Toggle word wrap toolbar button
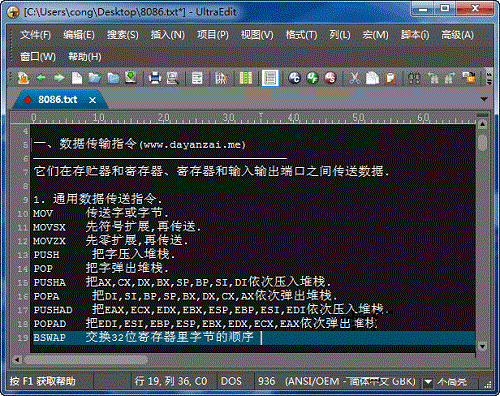 (x=197, y=78)
